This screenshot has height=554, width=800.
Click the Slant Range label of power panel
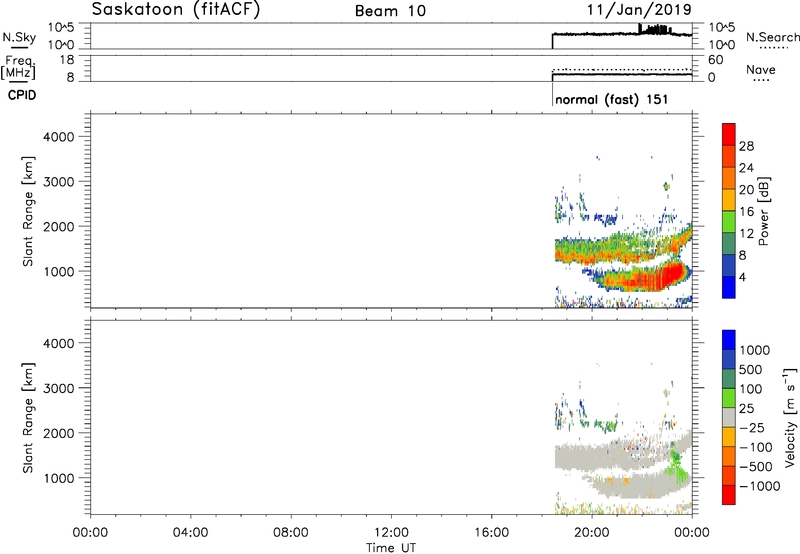[28, 211]
